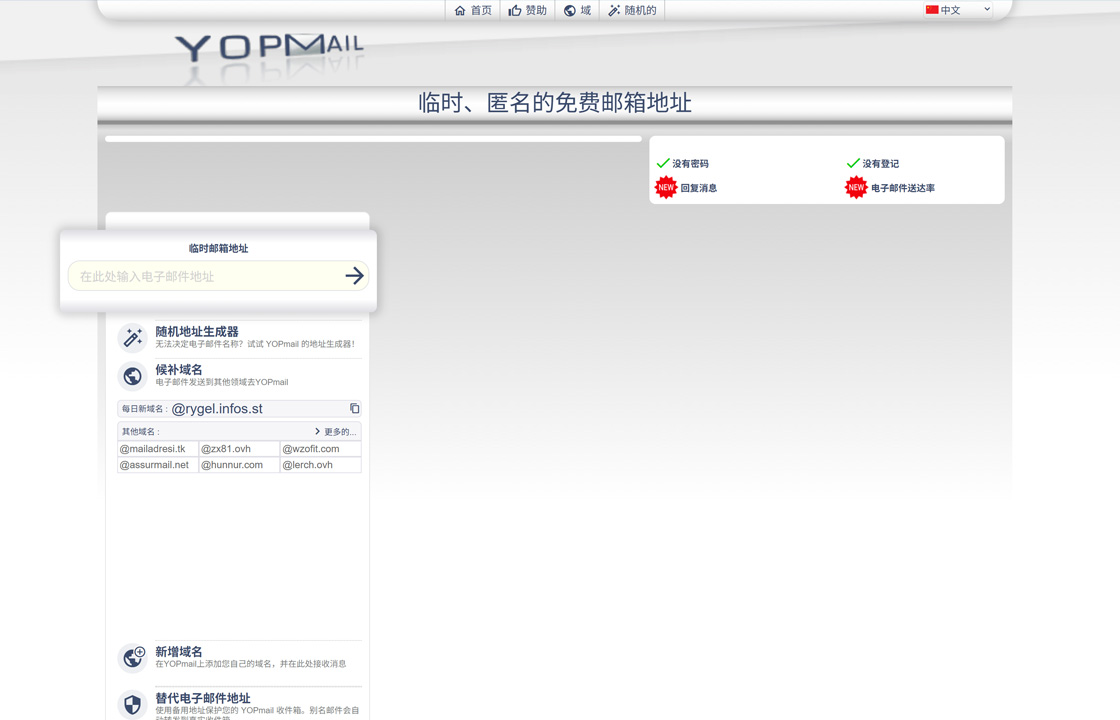Screen dimensions: 1120x720
Task: Copy the daily domain @rygel.infos.st
Action: pos(354,408)
